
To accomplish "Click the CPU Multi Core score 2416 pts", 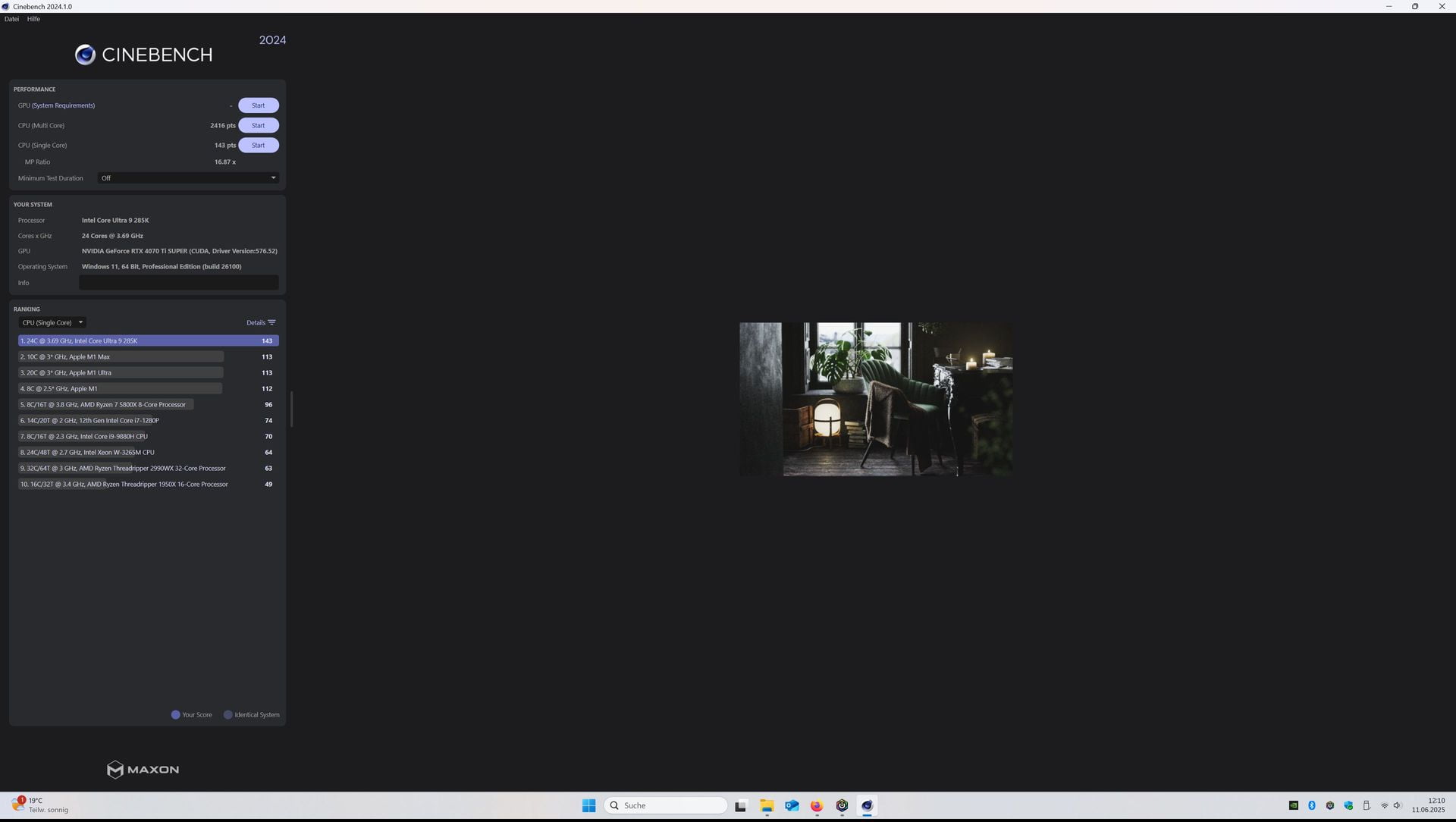I will [x=223, y=125].
